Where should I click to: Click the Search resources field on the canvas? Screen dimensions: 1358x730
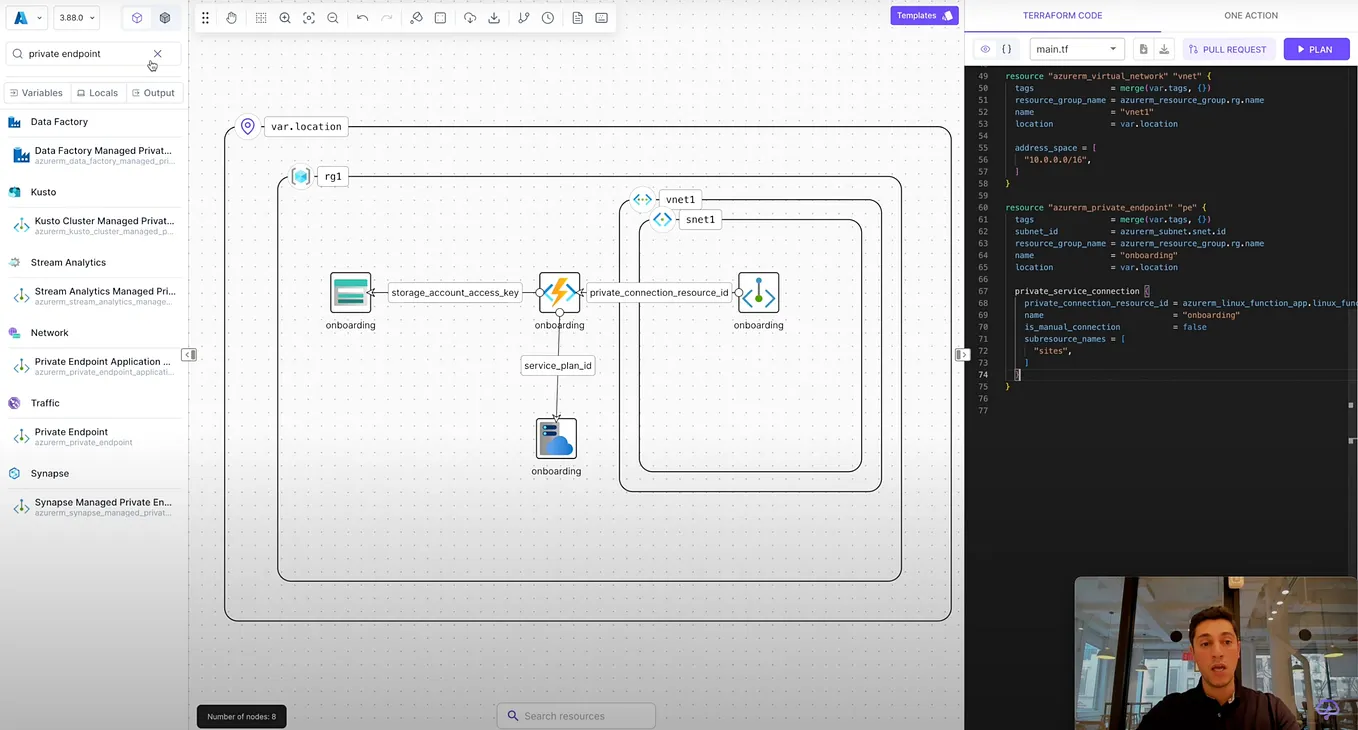(576, 715)
